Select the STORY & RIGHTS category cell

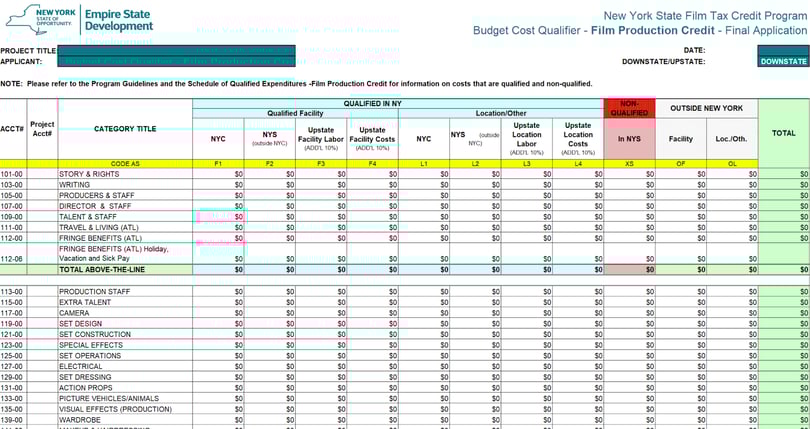click(x=125, y=174)
